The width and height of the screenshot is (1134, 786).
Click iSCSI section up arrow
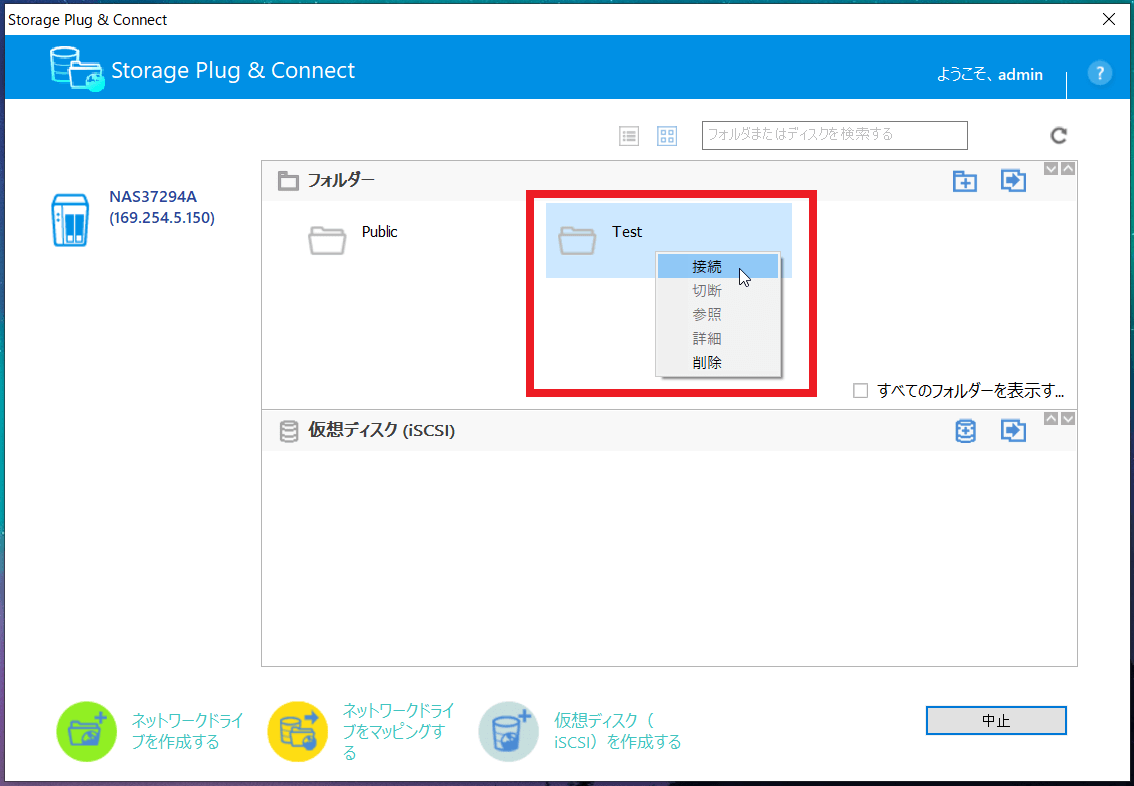point(1051,419)
